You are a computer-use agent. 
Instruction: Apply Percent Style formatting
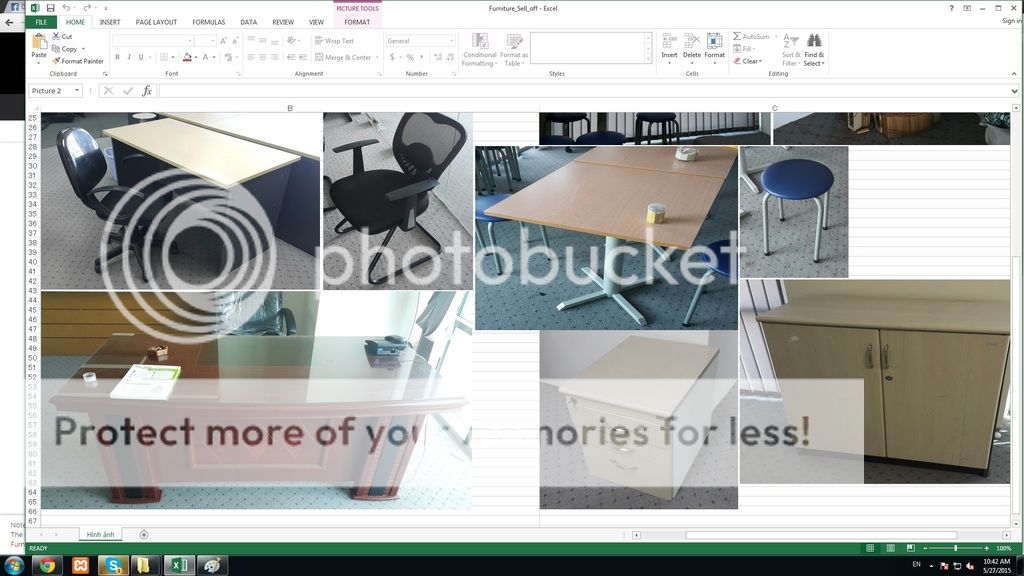pyautogui.click(x=410, y=57)
